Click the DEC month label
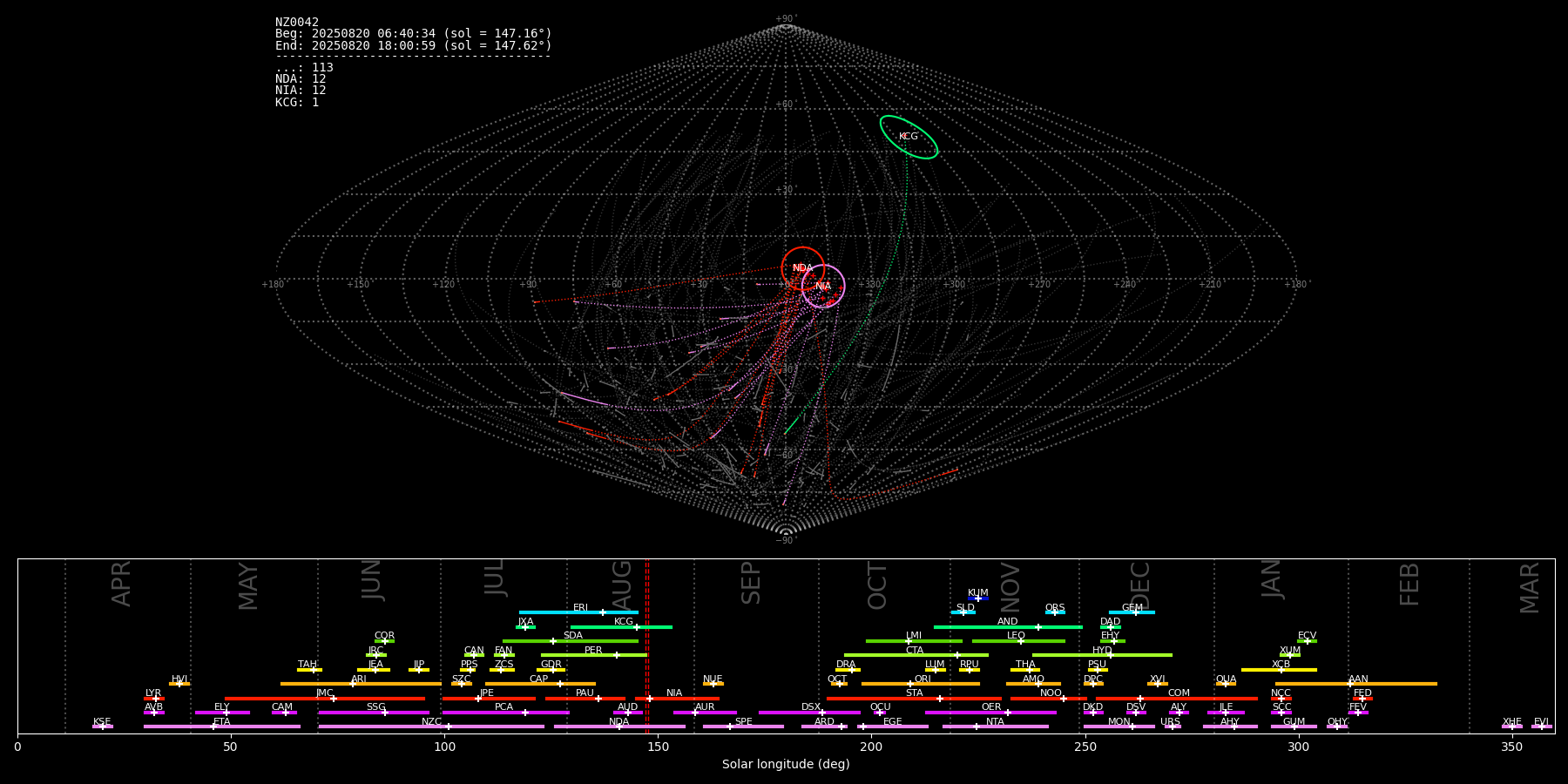Viewport: 1568px width, 784px height. [1139, 586]
